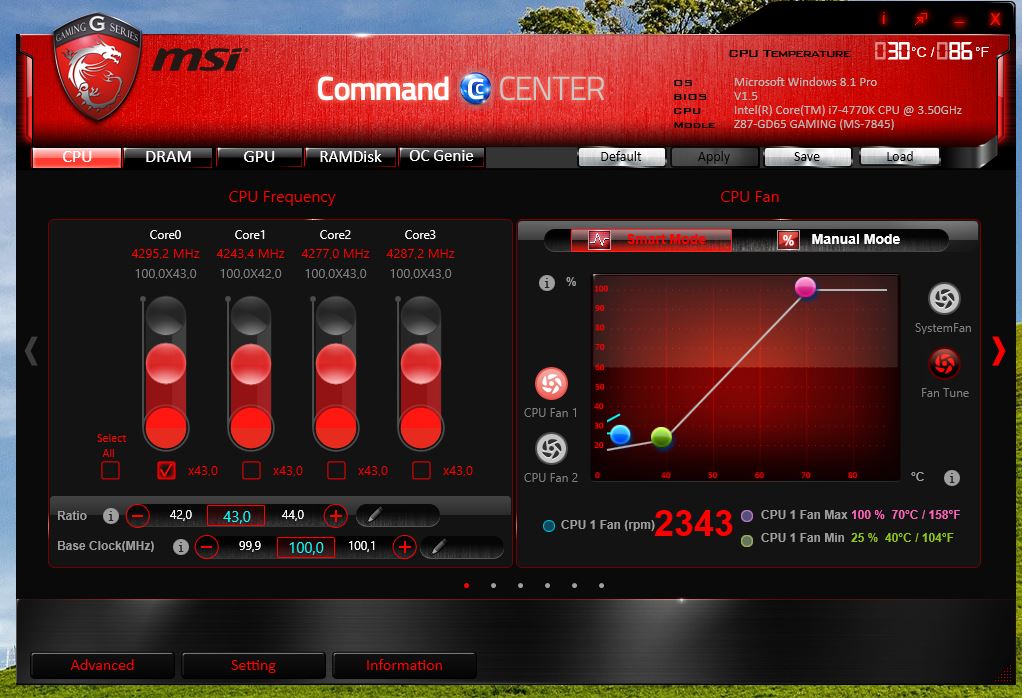The image size is (1022, 698).
Task: Open the Setting section
Action: (254, 665)
